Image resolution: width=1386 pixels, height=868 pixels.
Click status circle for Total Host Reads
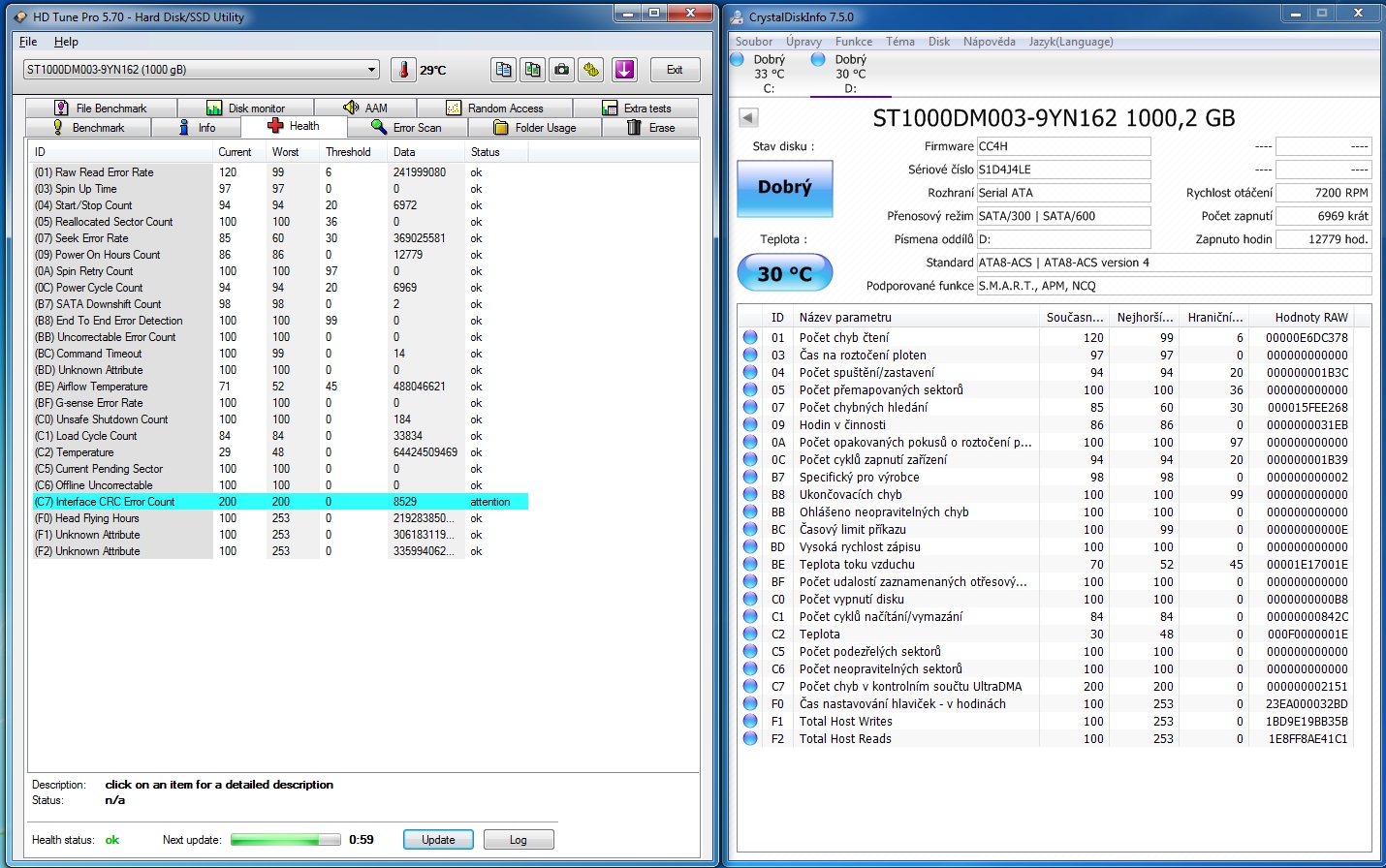coord(750,738)
